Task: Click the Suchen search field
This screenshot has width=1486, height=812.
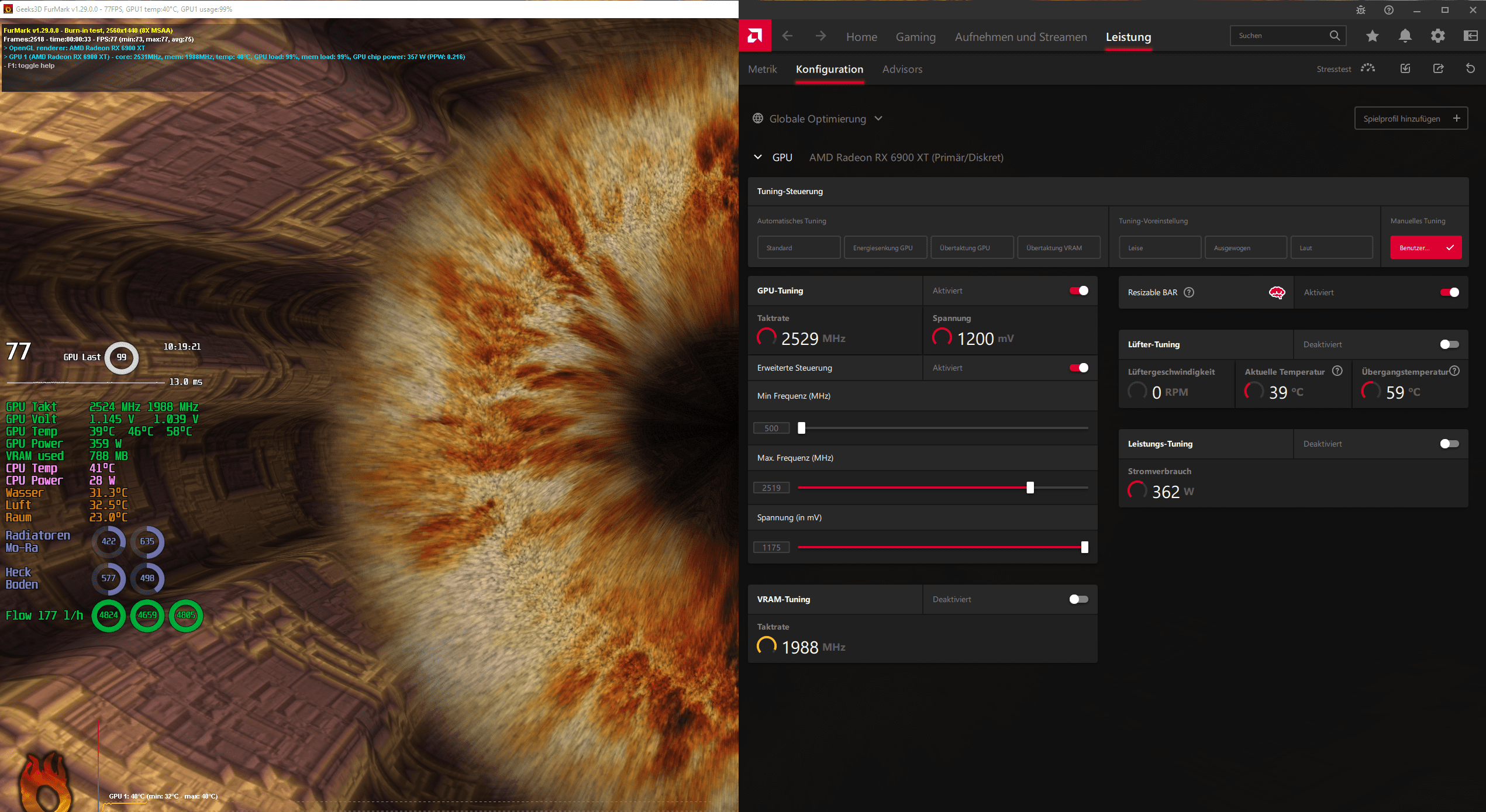Action: (1281, 36)
